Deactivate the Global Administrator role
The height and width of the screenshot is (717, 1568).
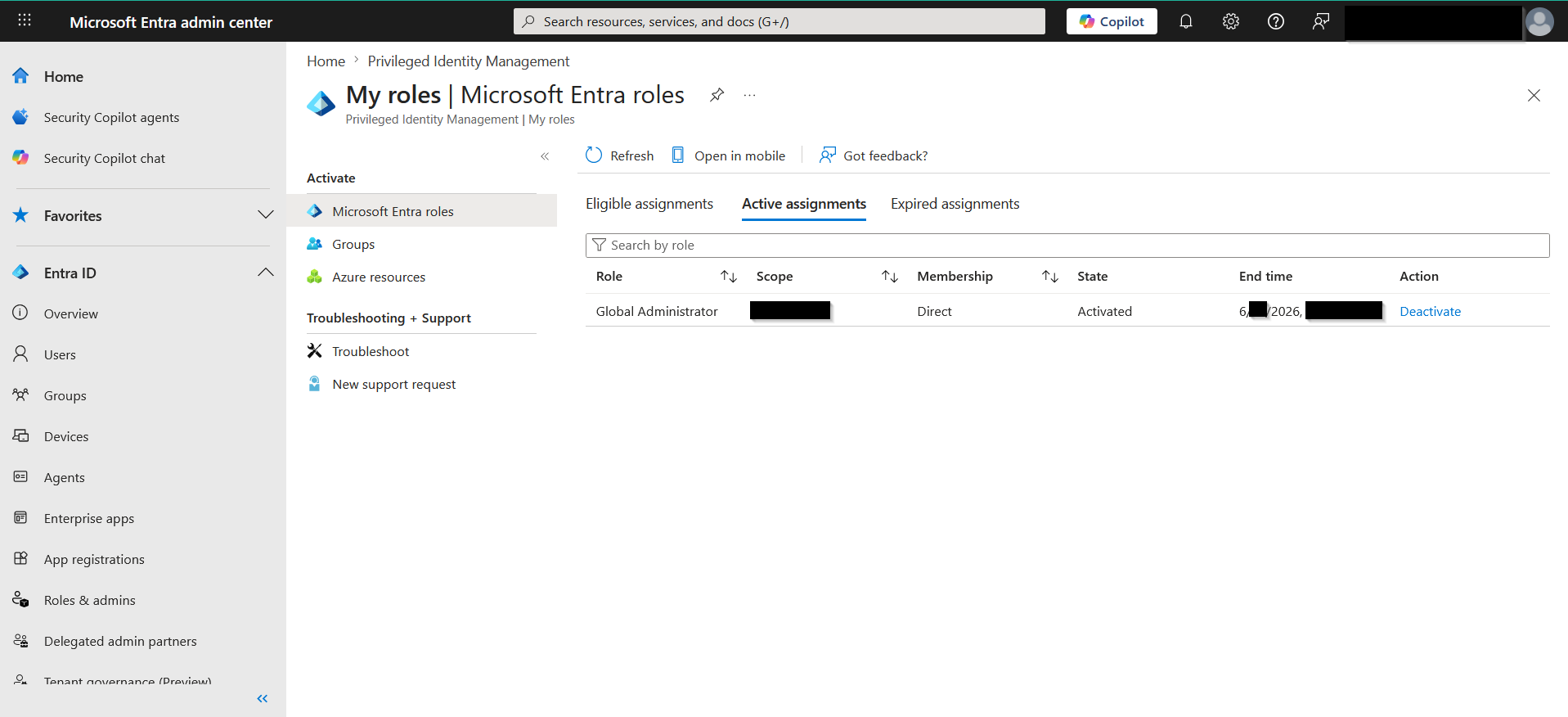[1430, 311]
